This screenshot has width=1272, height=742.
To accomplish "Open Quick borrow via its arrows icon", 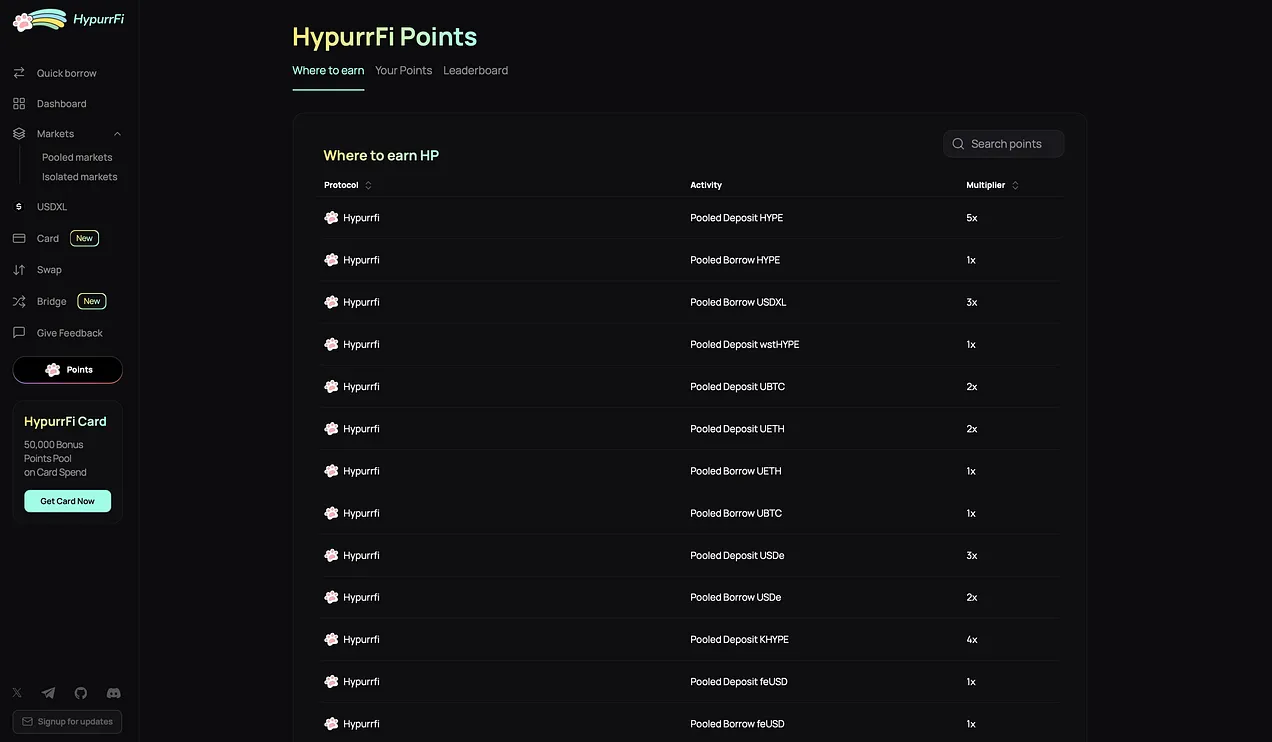I will point(18,72).
